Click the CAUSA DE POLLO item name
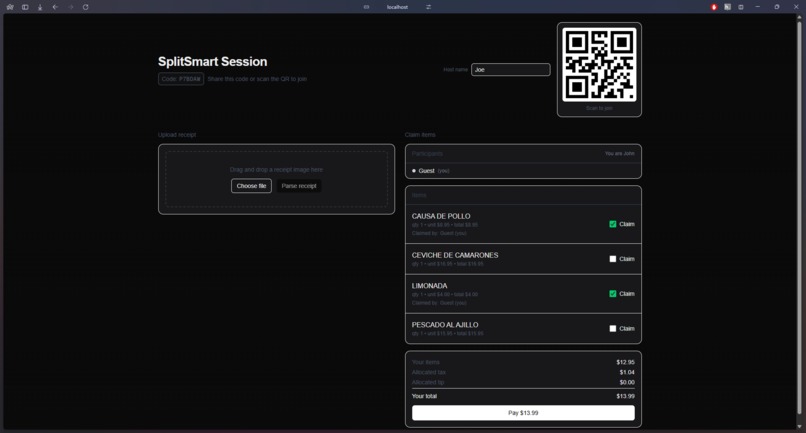This screenshot has width=806, height=433. [x=441, y=216]
